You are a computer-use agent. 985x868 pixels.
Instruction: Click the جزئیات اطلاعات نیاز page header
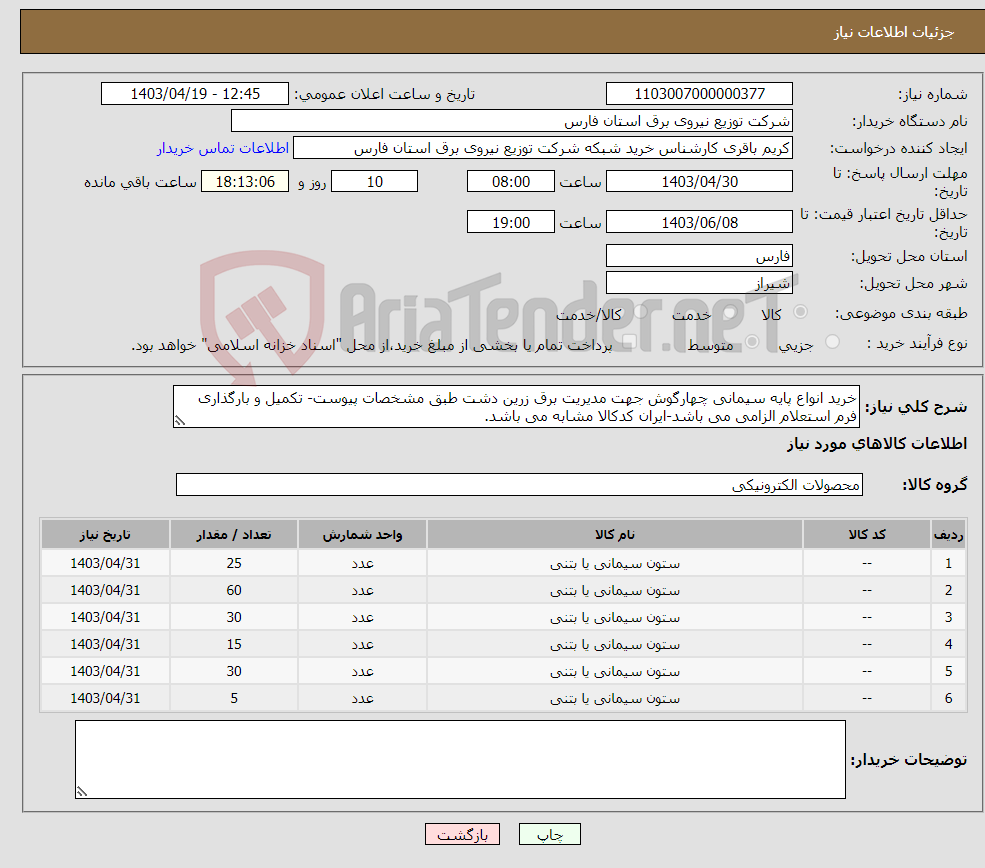point(894,32)
